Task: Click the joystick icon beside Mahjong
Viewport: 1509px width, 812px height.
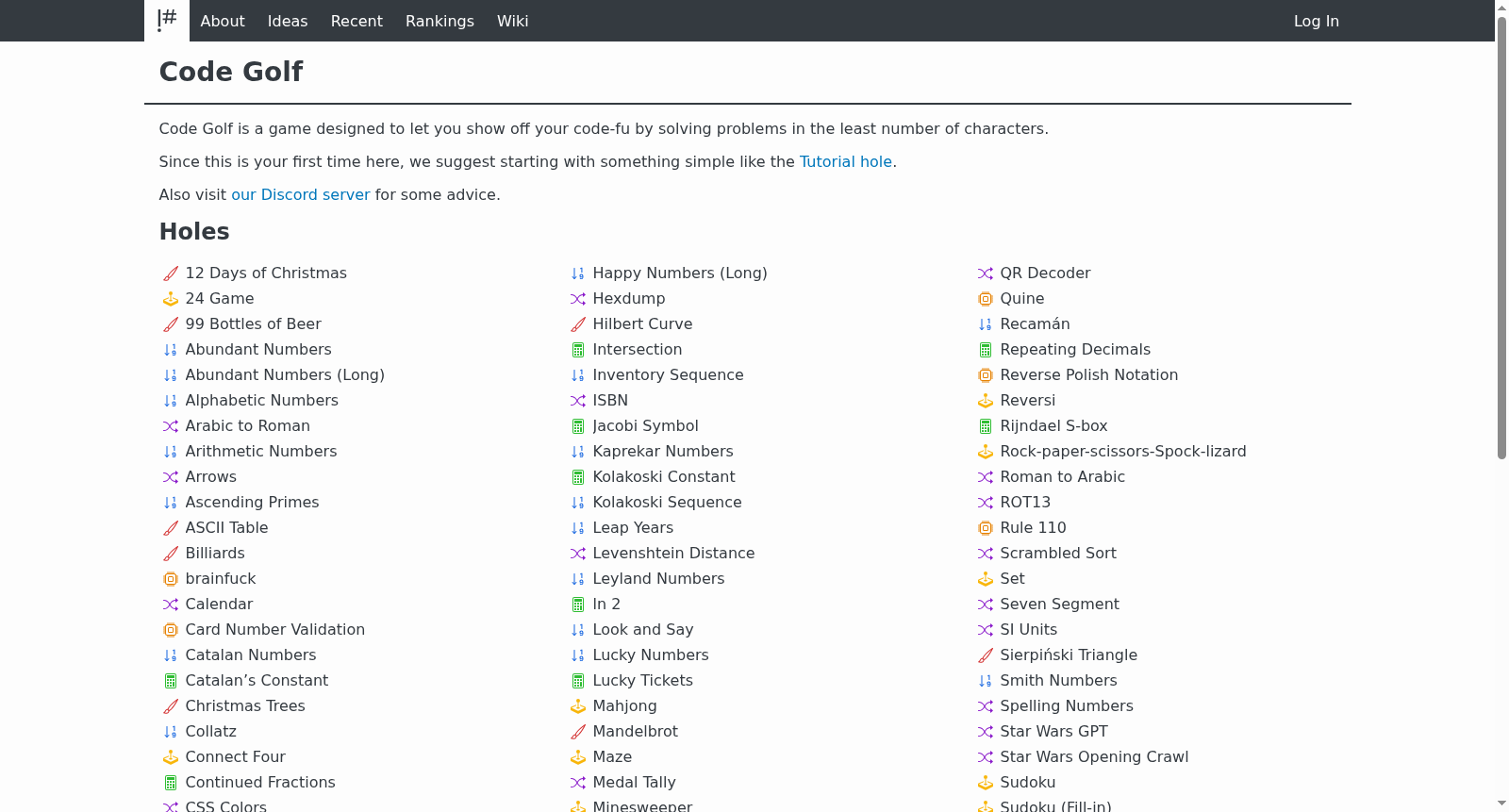Action: 578,706
